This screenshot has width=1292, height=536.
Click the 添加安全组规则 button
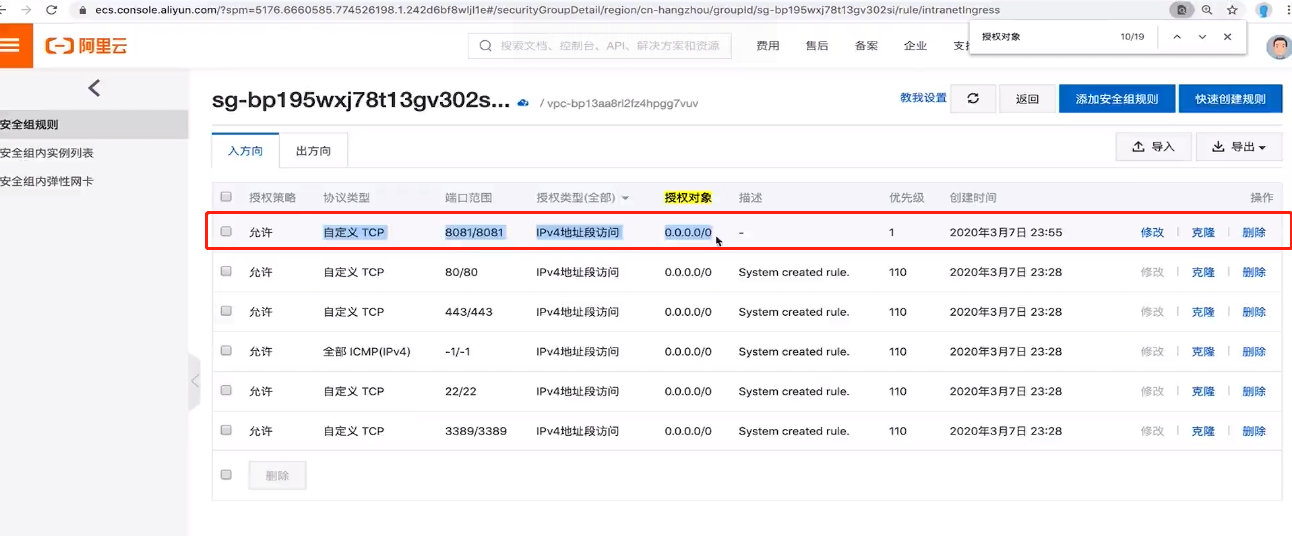[x=1116, y=98]
